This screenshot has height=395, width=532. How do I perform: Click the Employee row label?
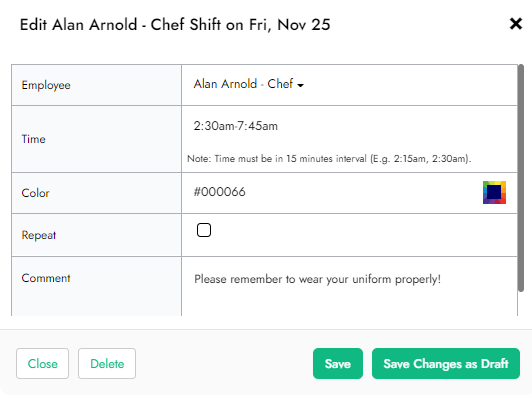(46, 85)
